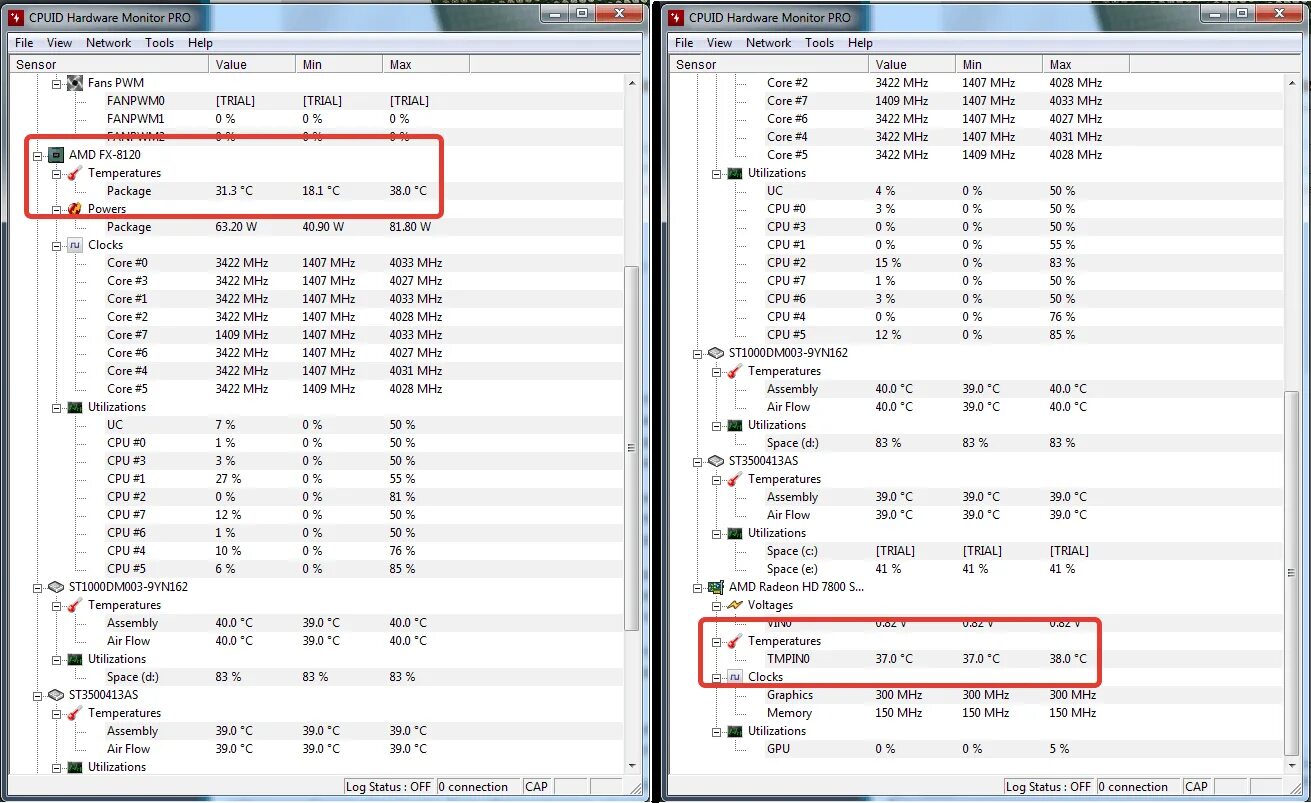Collapse the ST3500413AS node in left window
This screenshot has width=1311, height=803.
pyautogui.click(x=38, y=695)
